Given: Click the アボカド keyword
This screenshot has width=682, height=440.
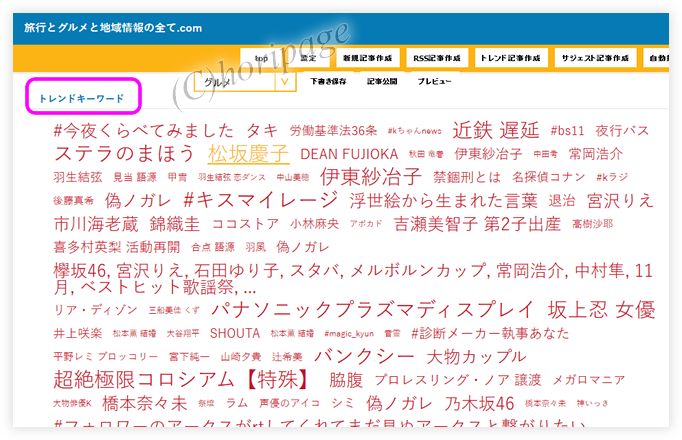Looking at the screenshot, I should click(366, 224).
